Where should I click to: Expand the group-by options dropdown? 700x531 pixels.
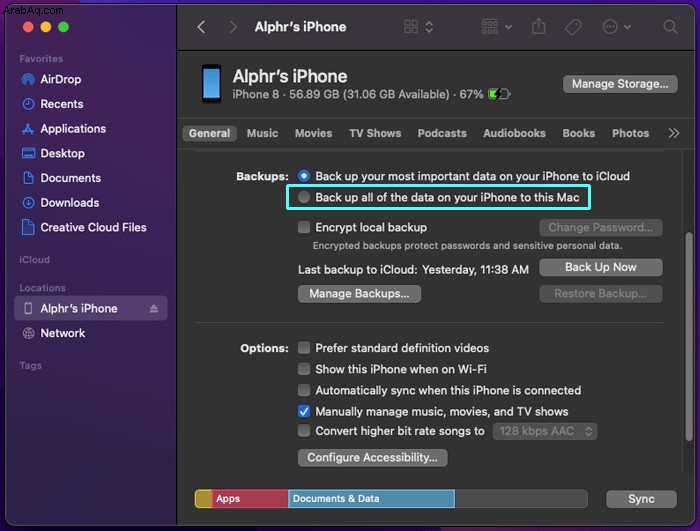496,27
